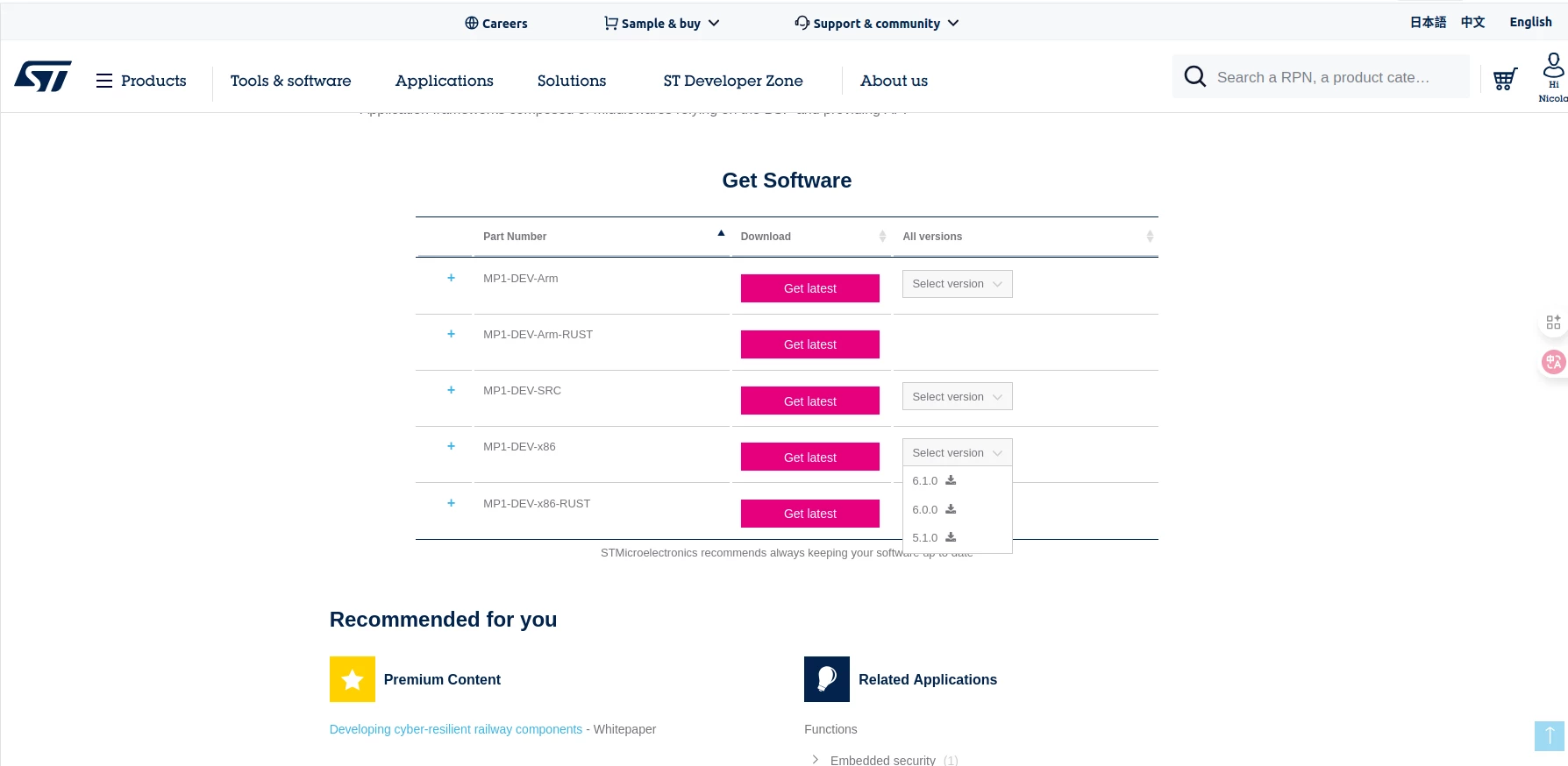Switch language to Chinese
Screen dimensions: 1568x766
coord(1472,22)
